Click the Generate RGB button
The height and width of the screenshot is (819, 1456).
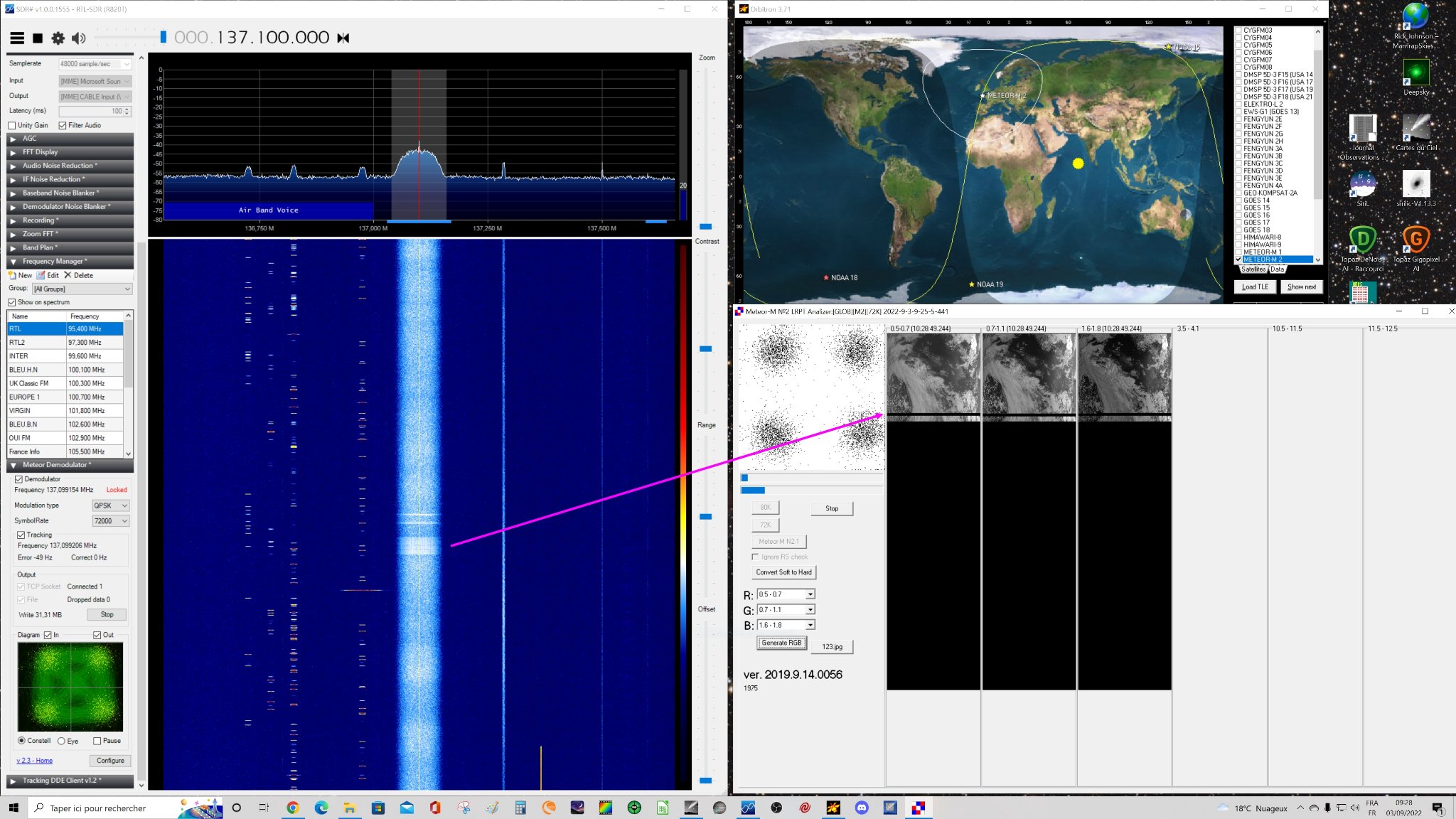click(x=781, y=643)
